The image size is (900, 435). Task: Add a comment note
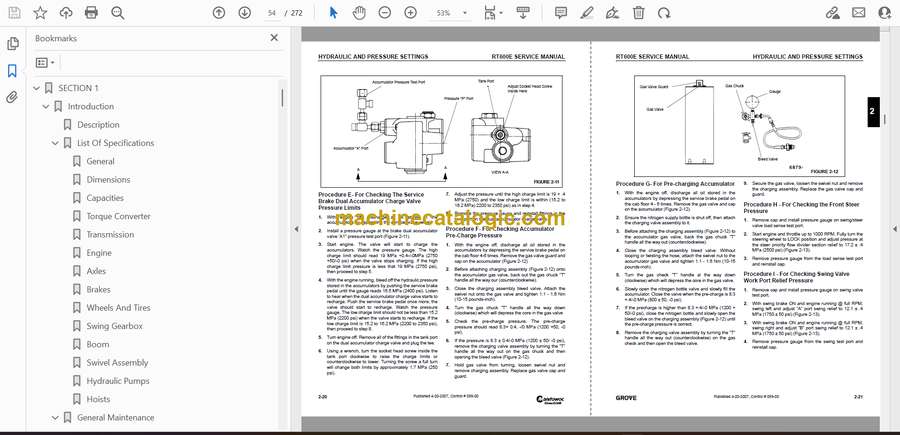click(x=561, y=13)
